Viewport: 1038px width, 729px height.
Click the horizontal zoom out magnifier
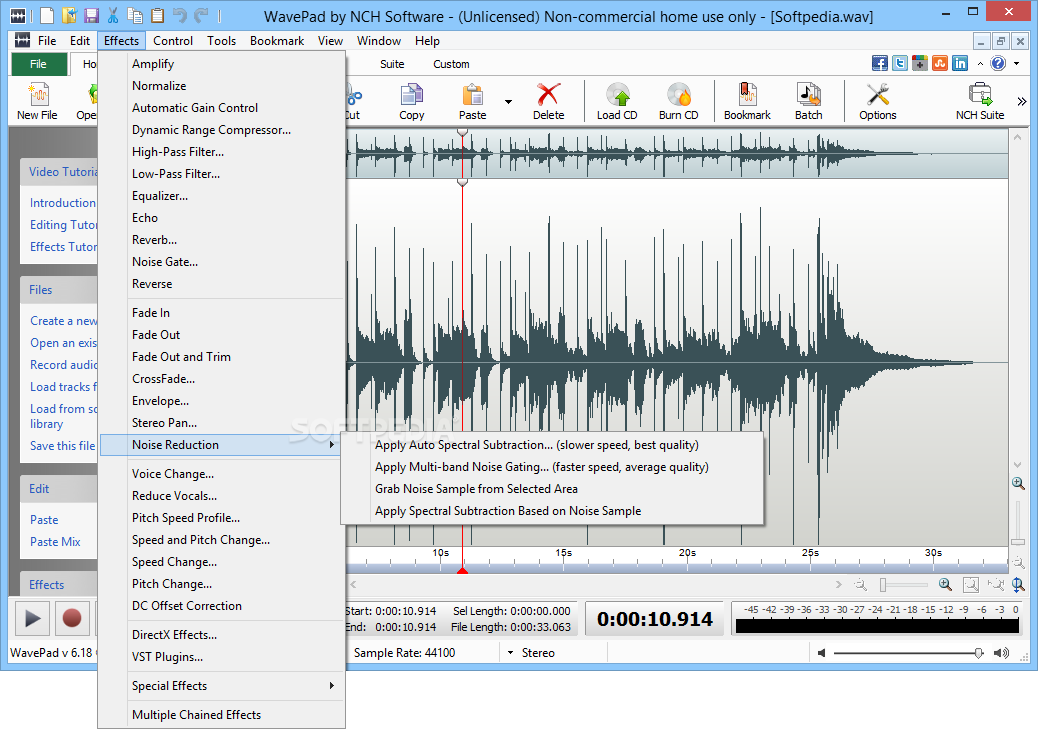coord(861,585)
